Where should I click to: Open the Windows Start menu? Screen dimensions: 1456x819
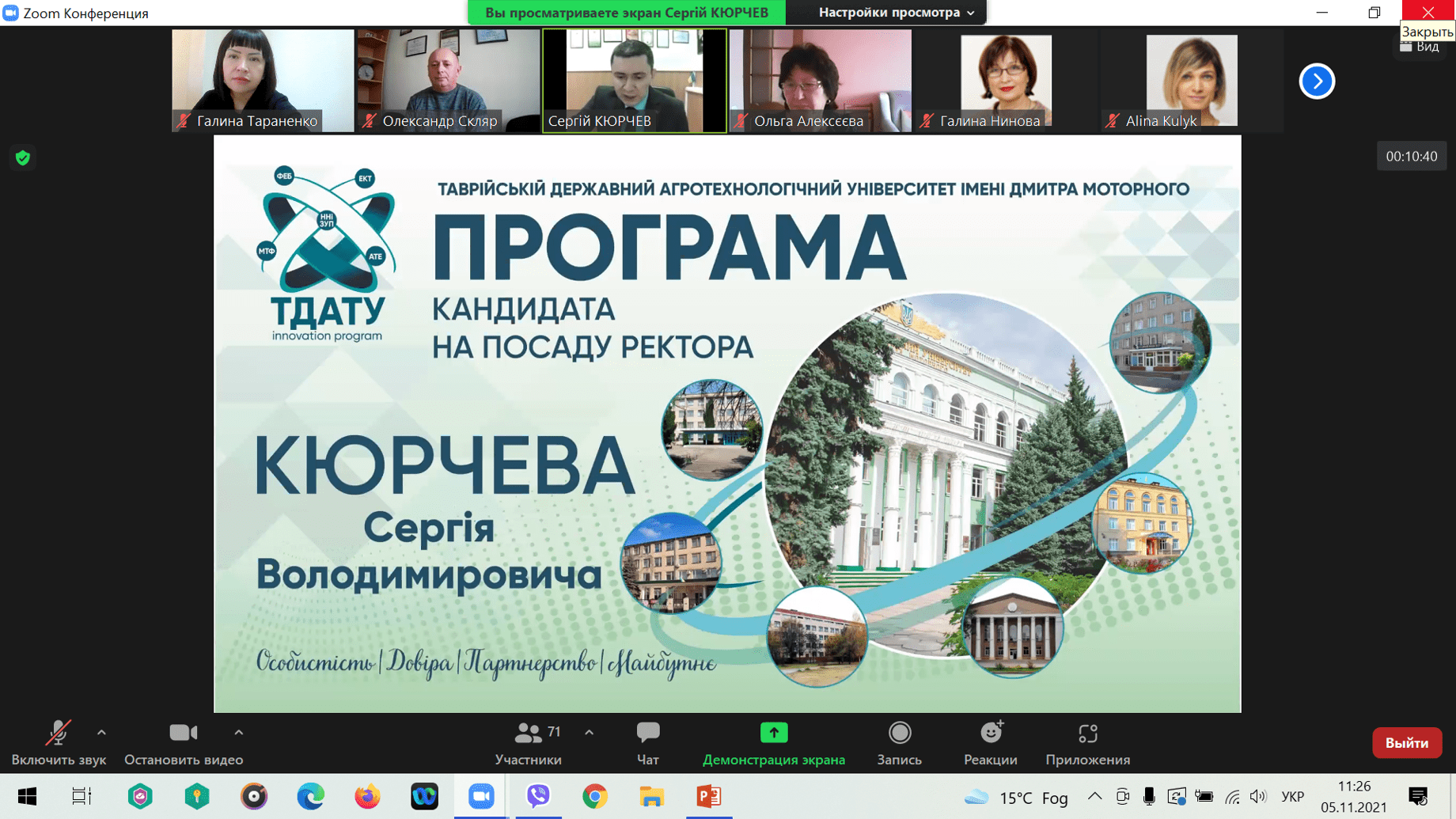click(x=27, y=796)
